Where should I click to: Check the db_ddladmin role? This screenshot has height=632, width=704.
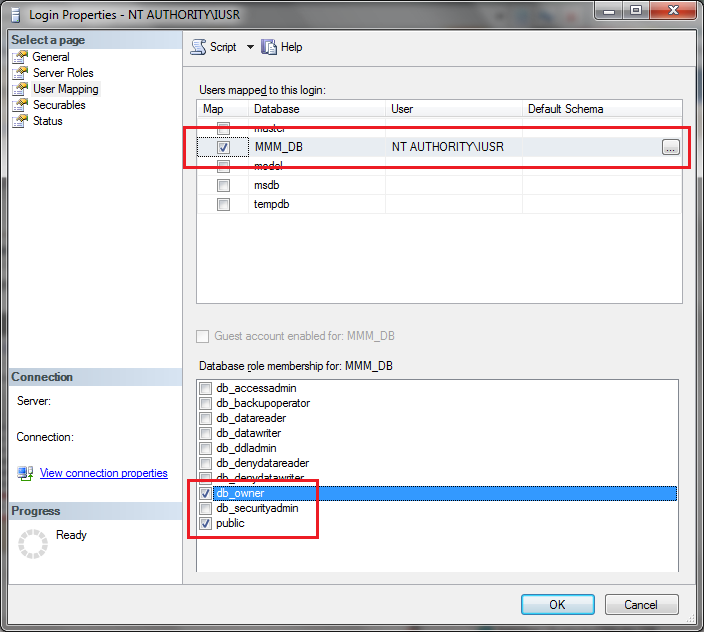pyautogui.click(x=205, y=448)
